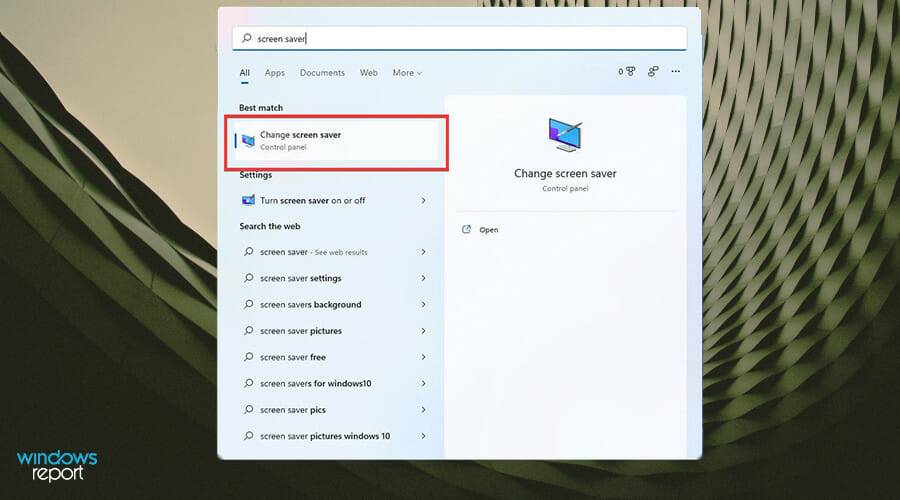Click search icon beside pictures windows 10

pyautogui.click(x=249, y=436)
